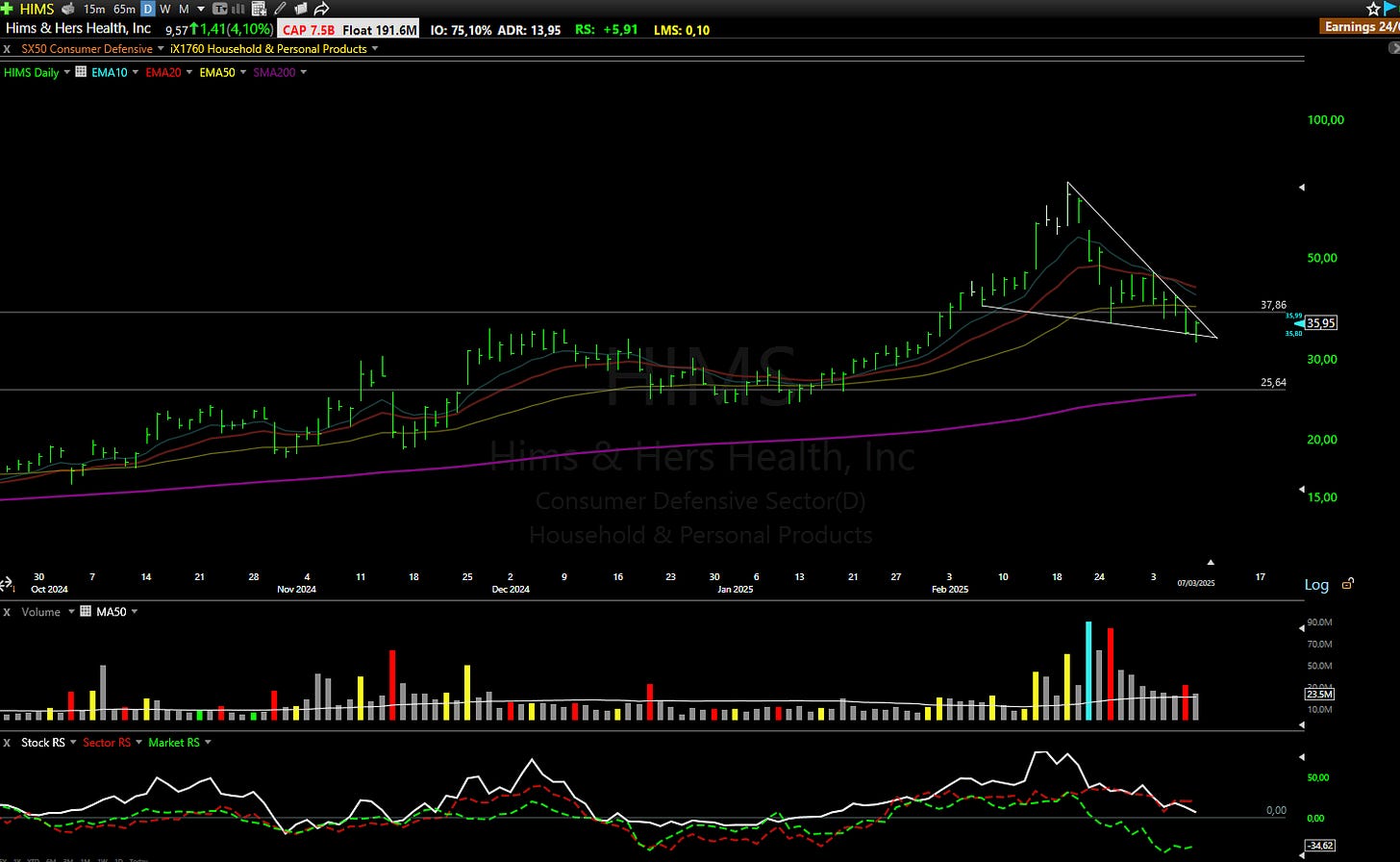Open the EMA50 indicator dropdown

tap(242, 72)
